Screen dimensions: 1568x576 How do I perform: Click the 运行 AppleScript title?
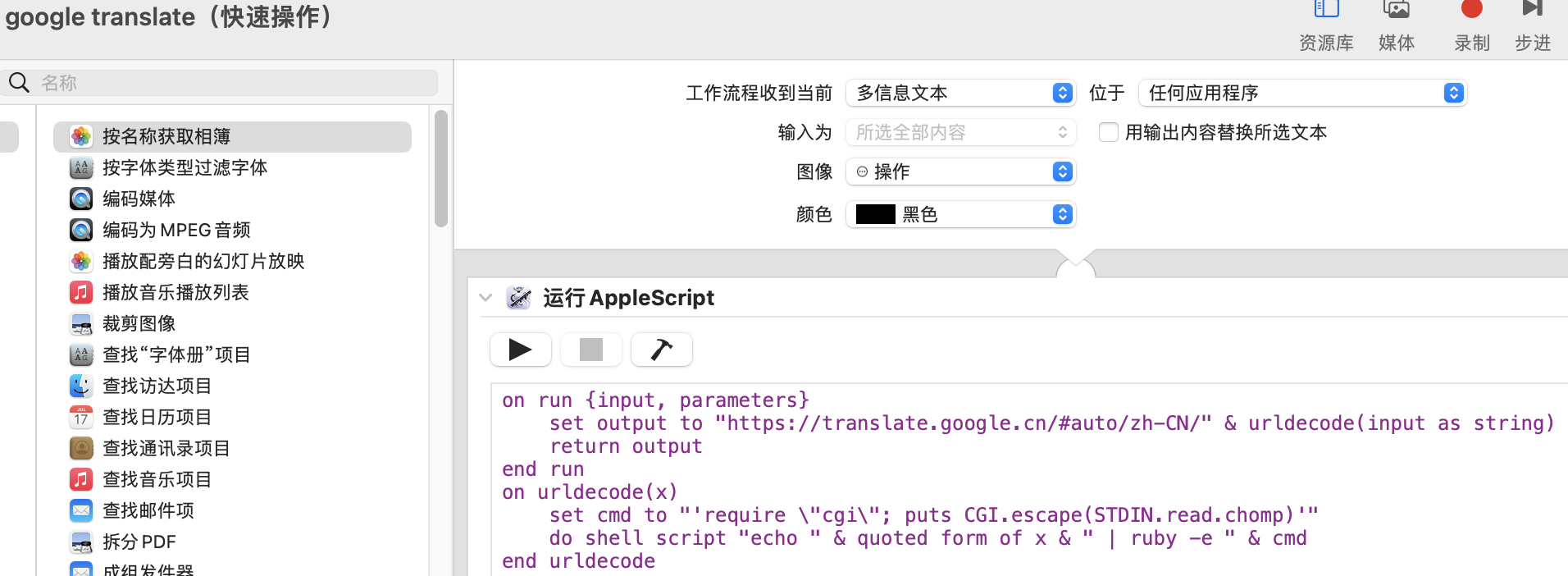(x=628, y=298)
